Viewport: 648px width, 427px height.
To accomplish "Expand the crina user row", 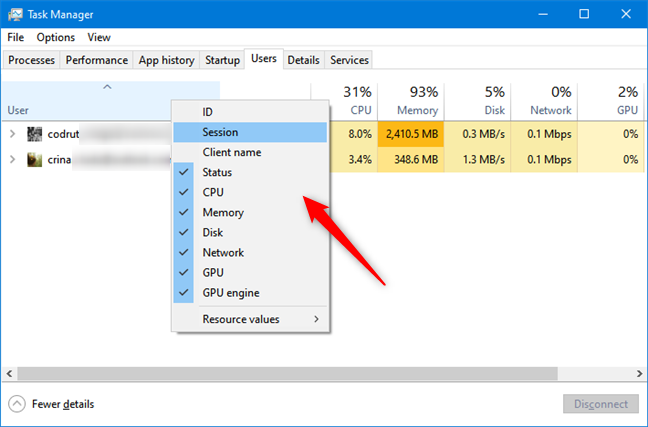I will coord(12,160).
